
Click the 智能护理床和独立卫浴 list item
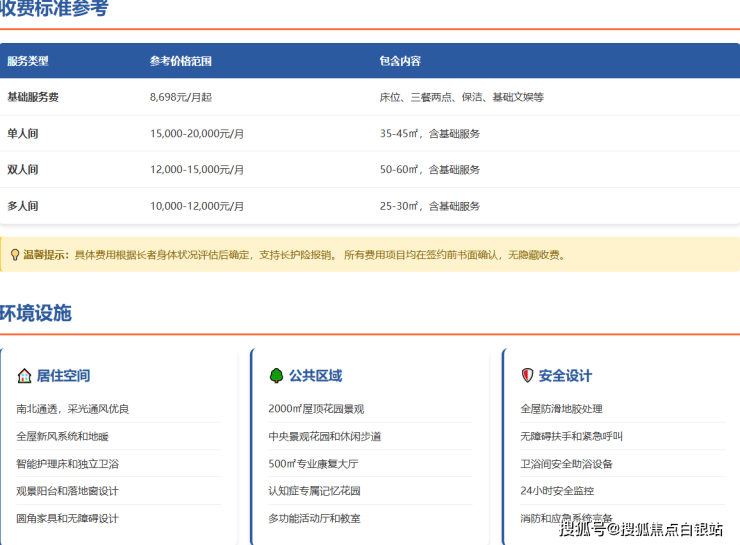tap(67, 464)
